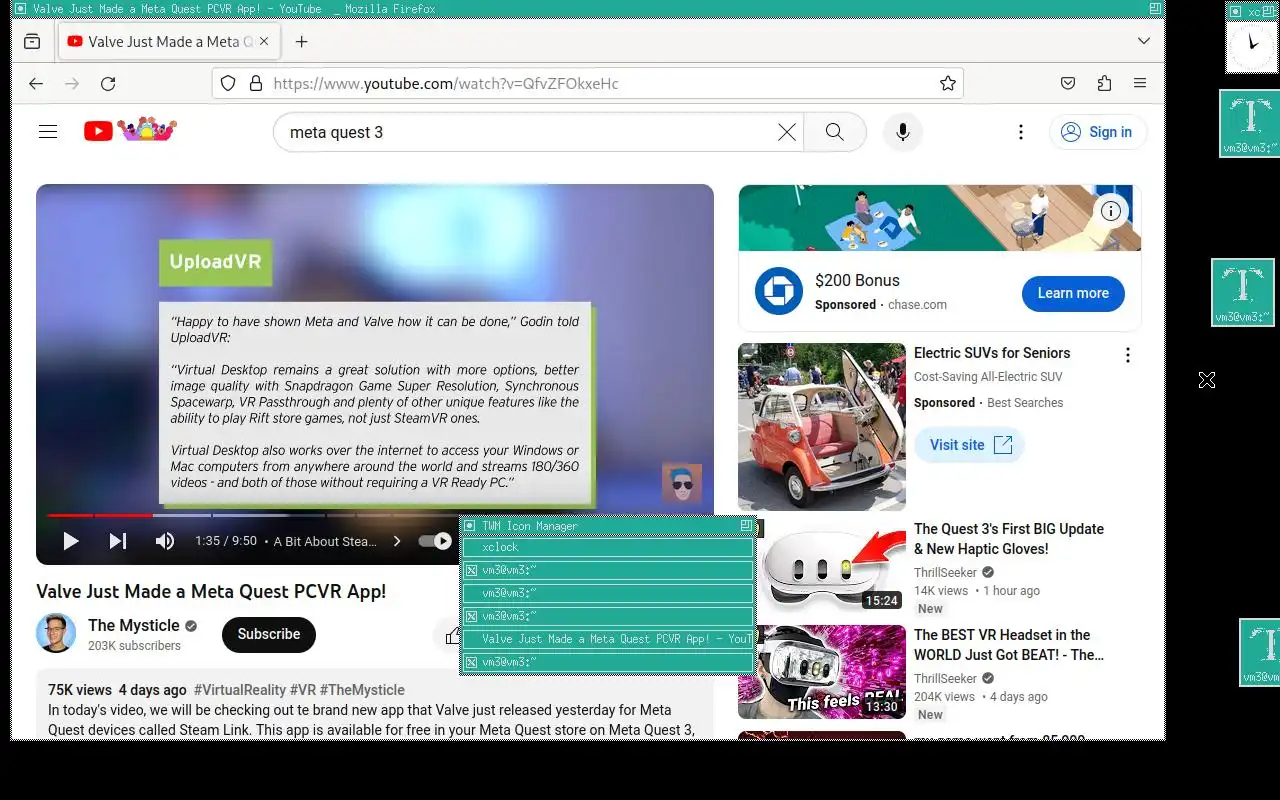1280x800 pixels.
Task: Reload the current YouTube page
Action: (x=108, y=83)
